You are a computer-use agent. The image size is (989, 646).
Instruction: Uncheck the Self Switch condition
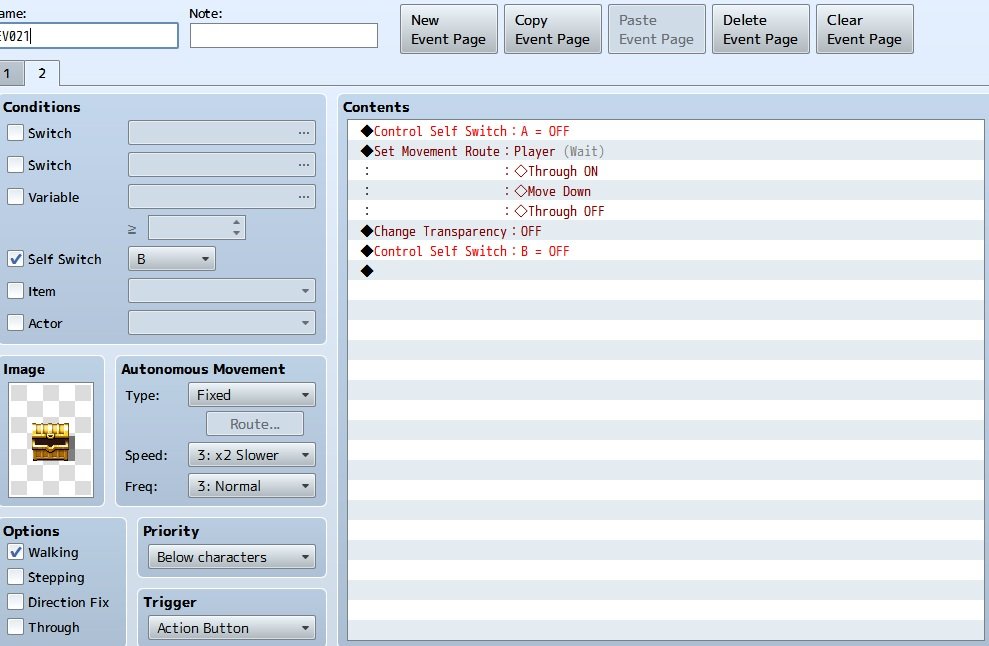point(15,259)
